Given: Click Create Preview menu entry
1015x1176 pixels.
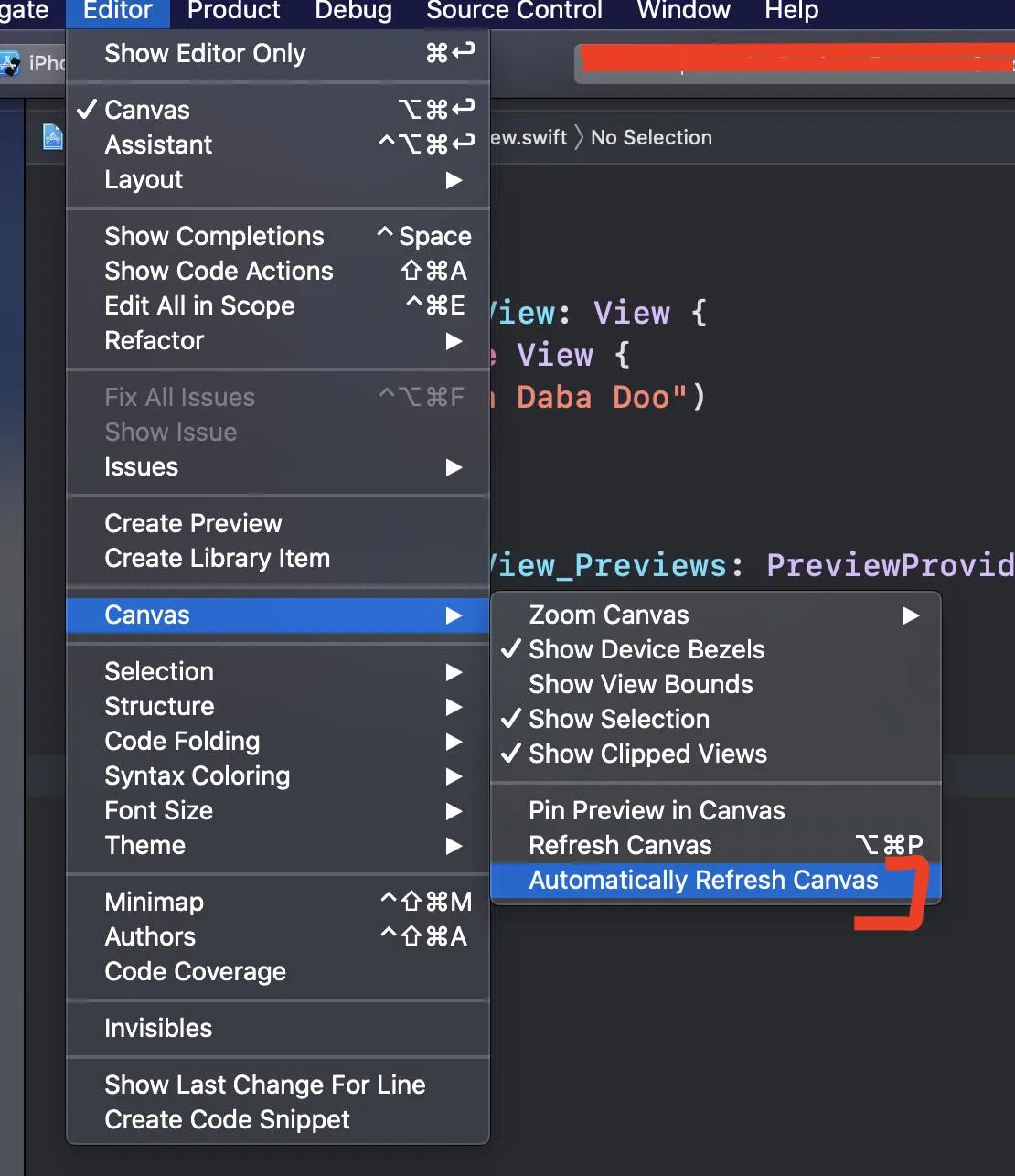Looking at the screenshot, I should click(193, 523).
